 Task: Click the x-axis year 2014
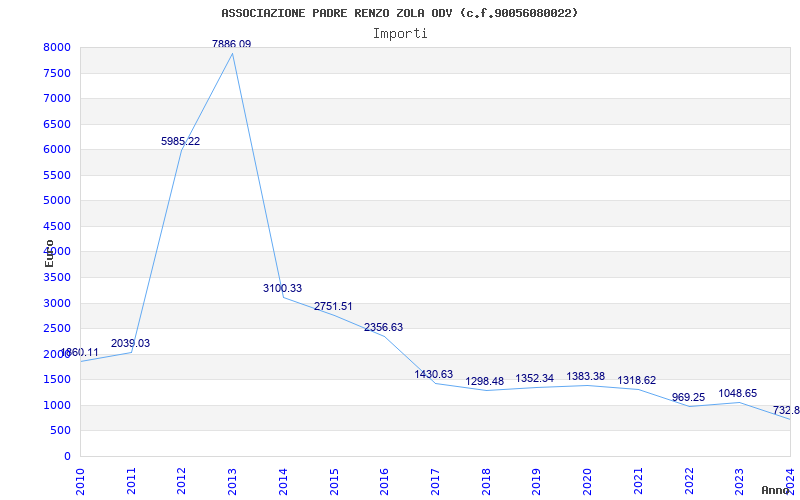tap(283, 482)
